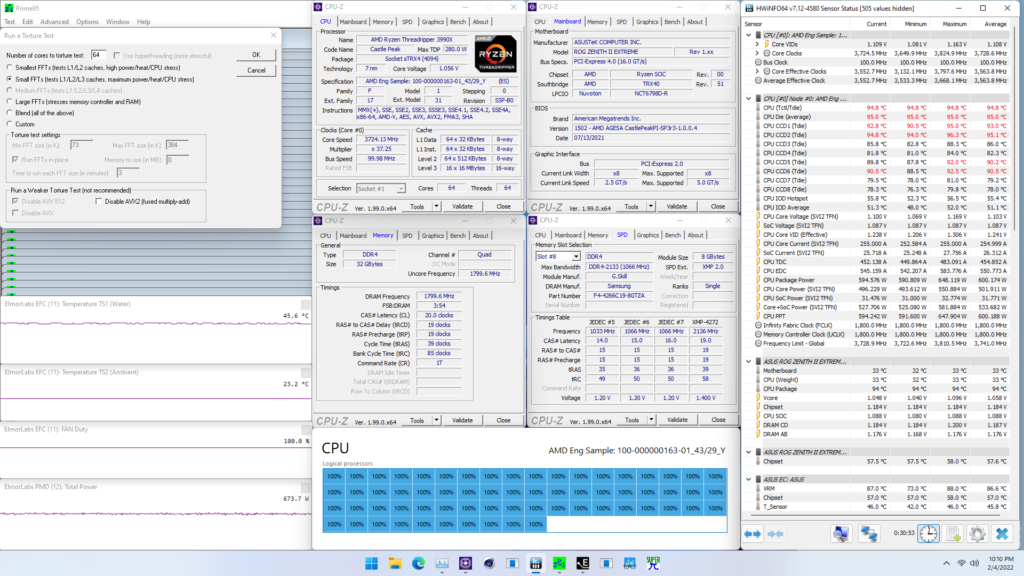Click the blue X icon in HWiNFO toolbar
The width and height of the screenshot is (1024, 576).
click(x=1002, y=534)
